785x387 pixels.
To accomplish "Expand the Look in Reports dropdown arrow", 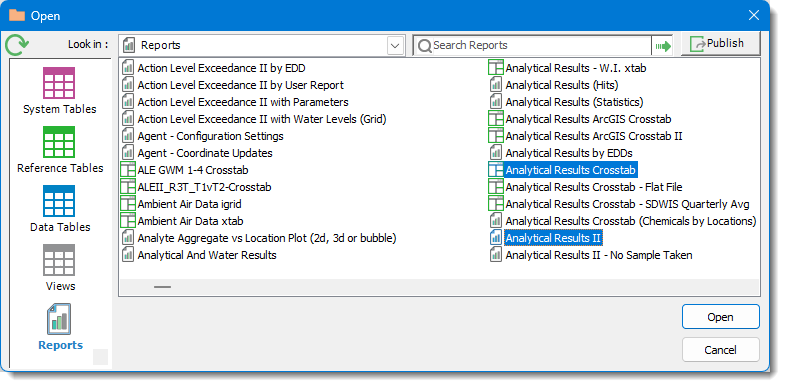I will (x=395, y=46).
